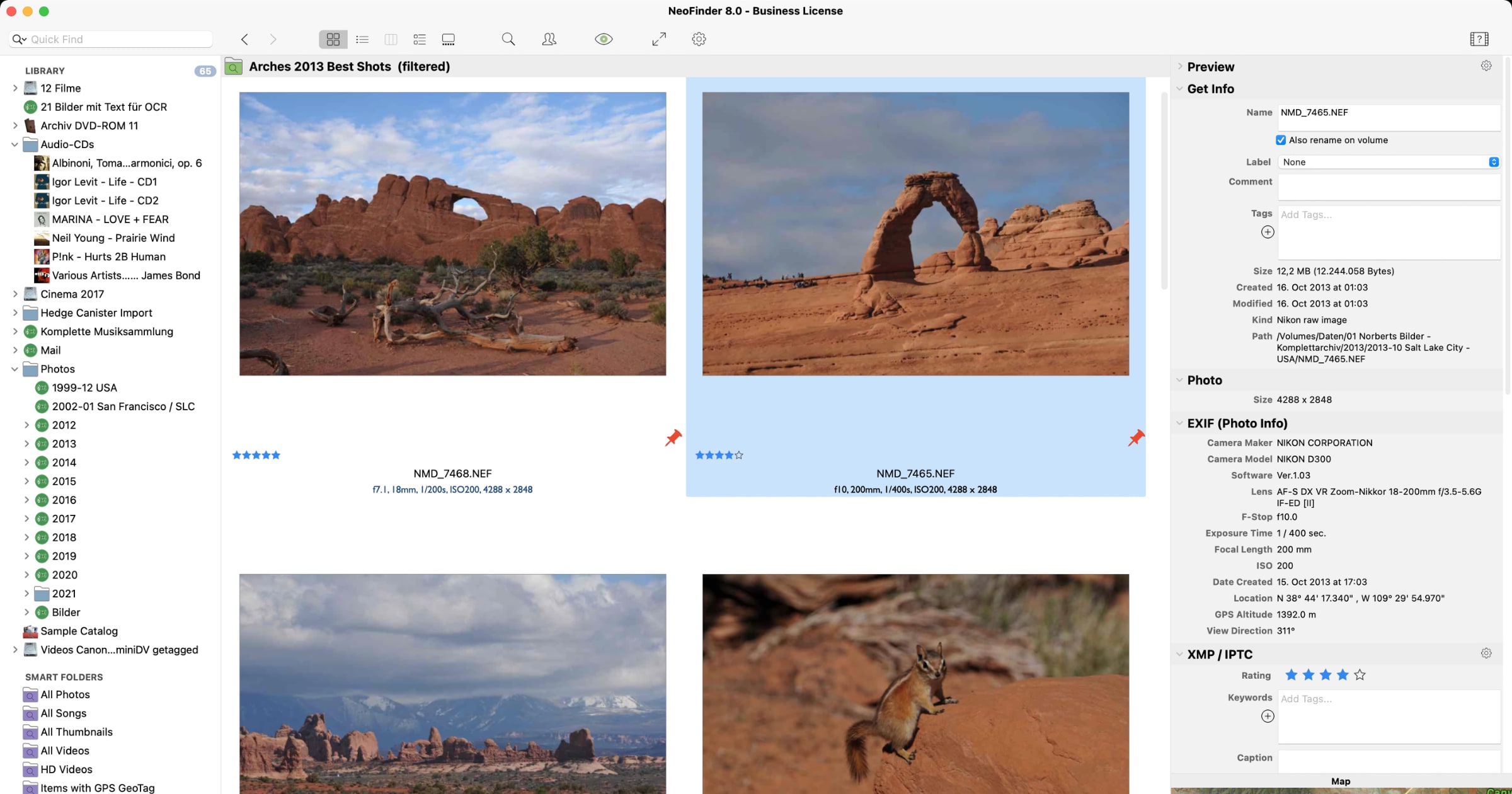Image resolution: width=1512 pixels, height=794 pixels.
Task: Select Sample Catalog in library
Action: [x=79, y=631]
